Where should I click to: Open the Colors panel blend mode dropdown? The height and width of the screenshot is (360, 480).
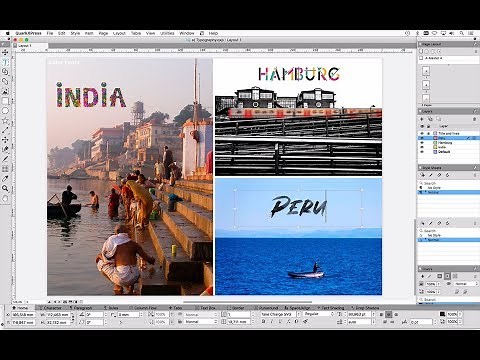pyautogui.click(x=466, y=284)
